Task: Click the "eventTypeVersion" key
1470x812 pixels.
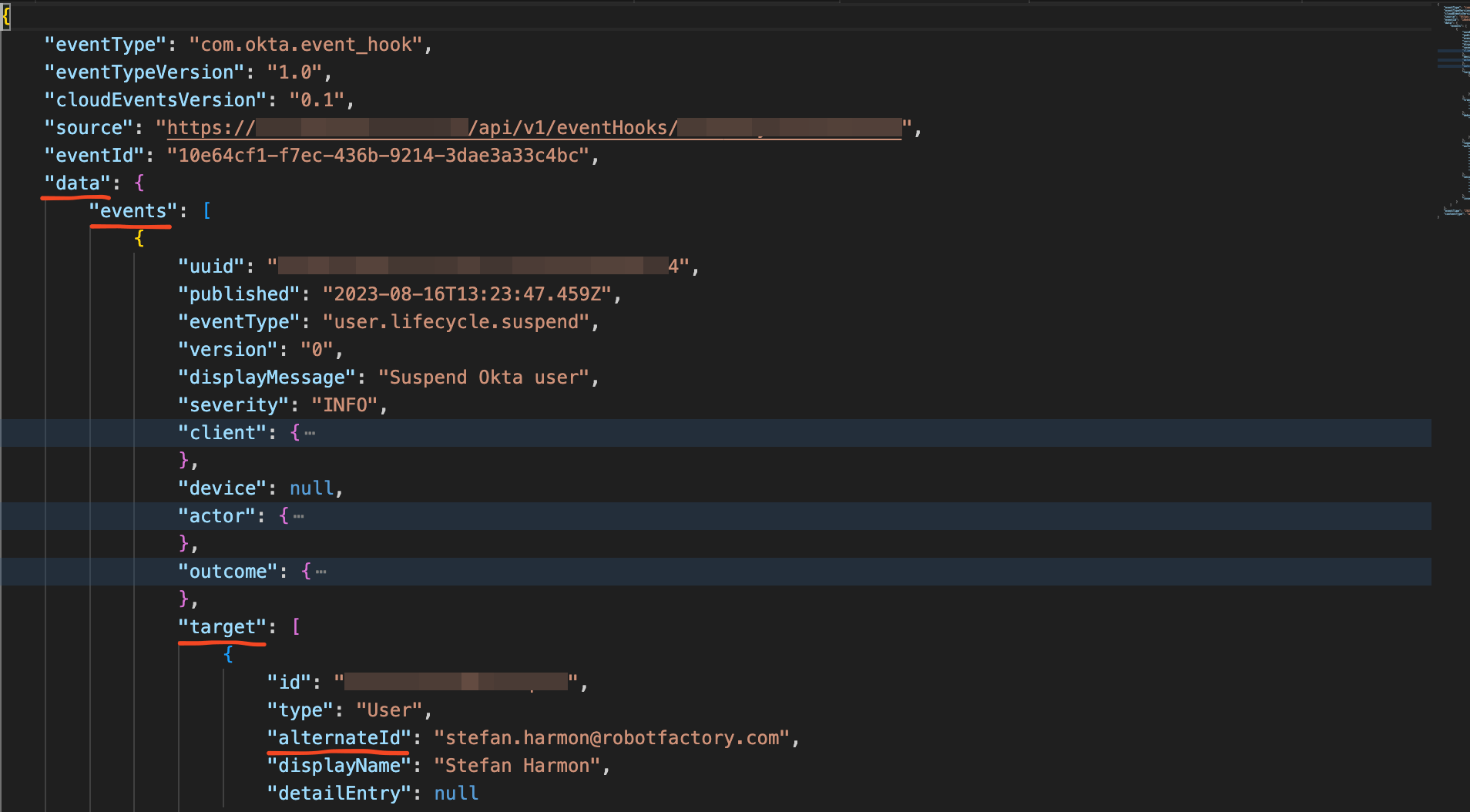Action: (x=145, y=72)
